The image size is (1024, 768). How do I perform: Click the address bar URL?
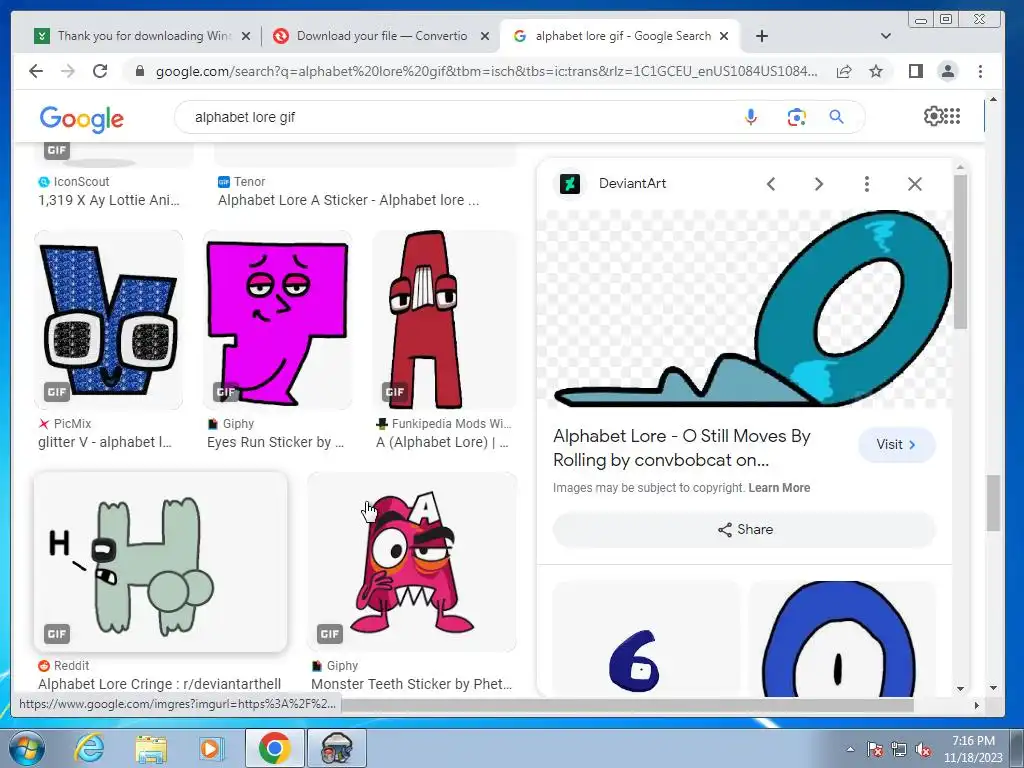tap(487, 71)
